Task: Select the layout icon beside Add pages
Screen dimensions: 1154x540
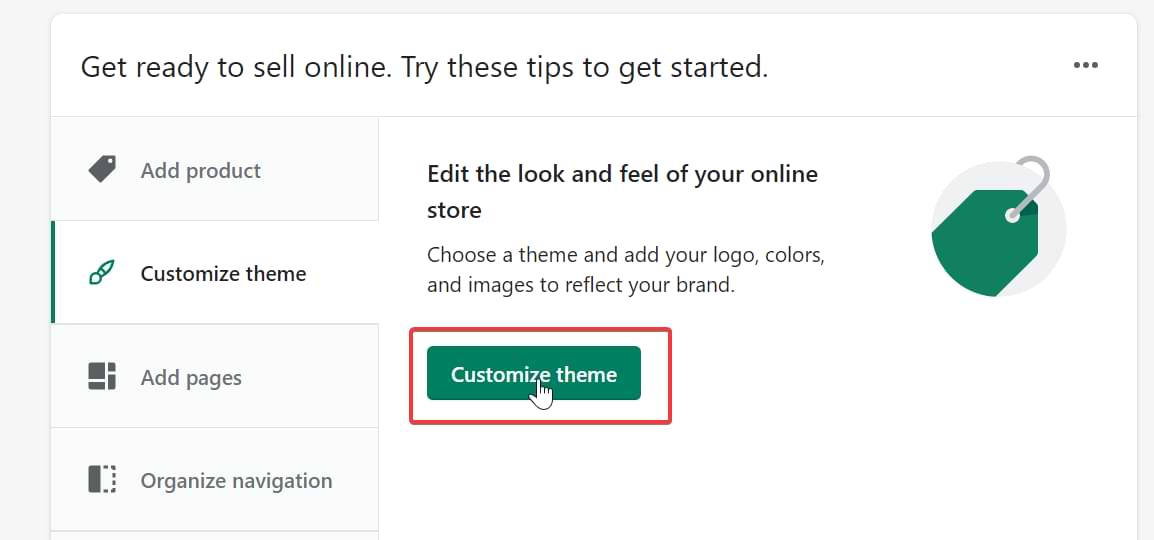Action: pos(102,376)
